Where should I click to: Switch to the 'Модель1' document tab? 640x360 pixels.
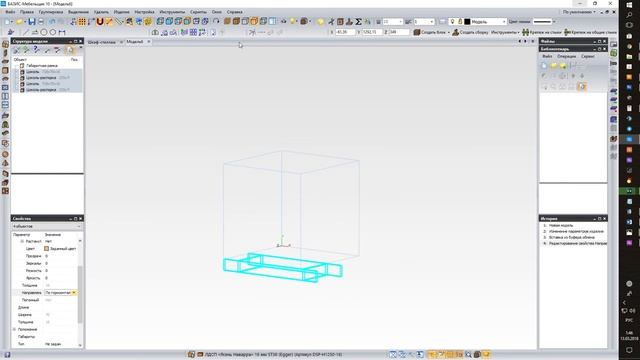pyautogui.click(x=135, y=42)
